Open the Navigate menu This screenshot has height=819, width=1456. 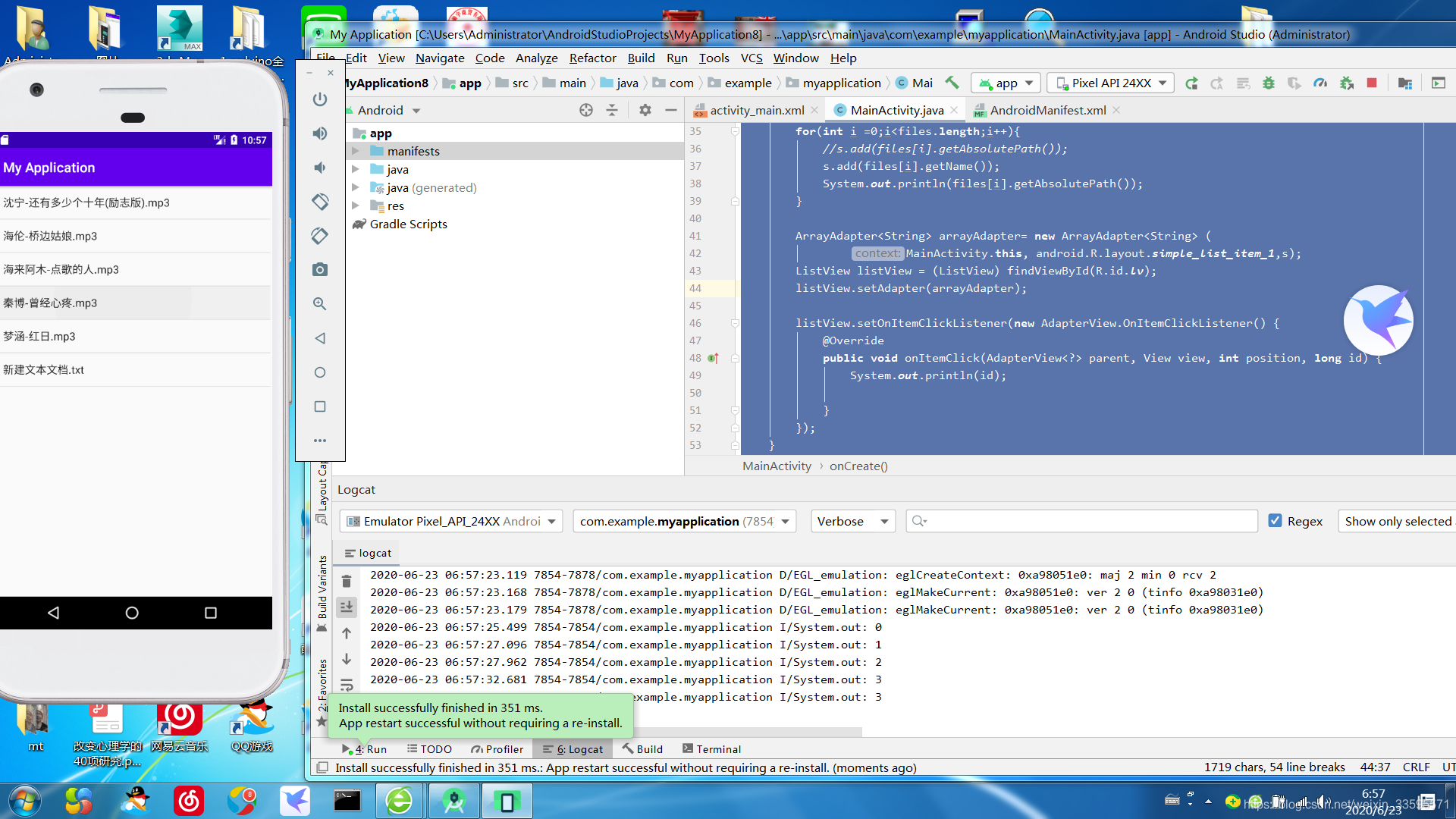click(440, 58)
